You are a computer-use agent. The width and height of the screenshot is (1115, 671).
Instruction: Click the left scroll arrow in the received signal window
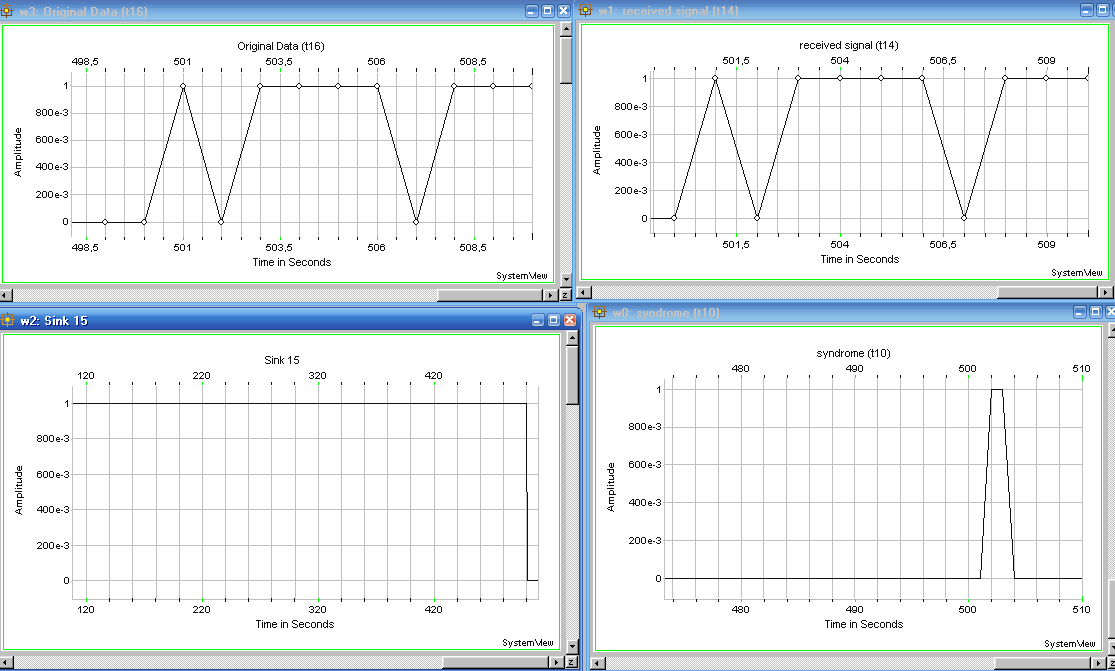[x=583, y=292]
